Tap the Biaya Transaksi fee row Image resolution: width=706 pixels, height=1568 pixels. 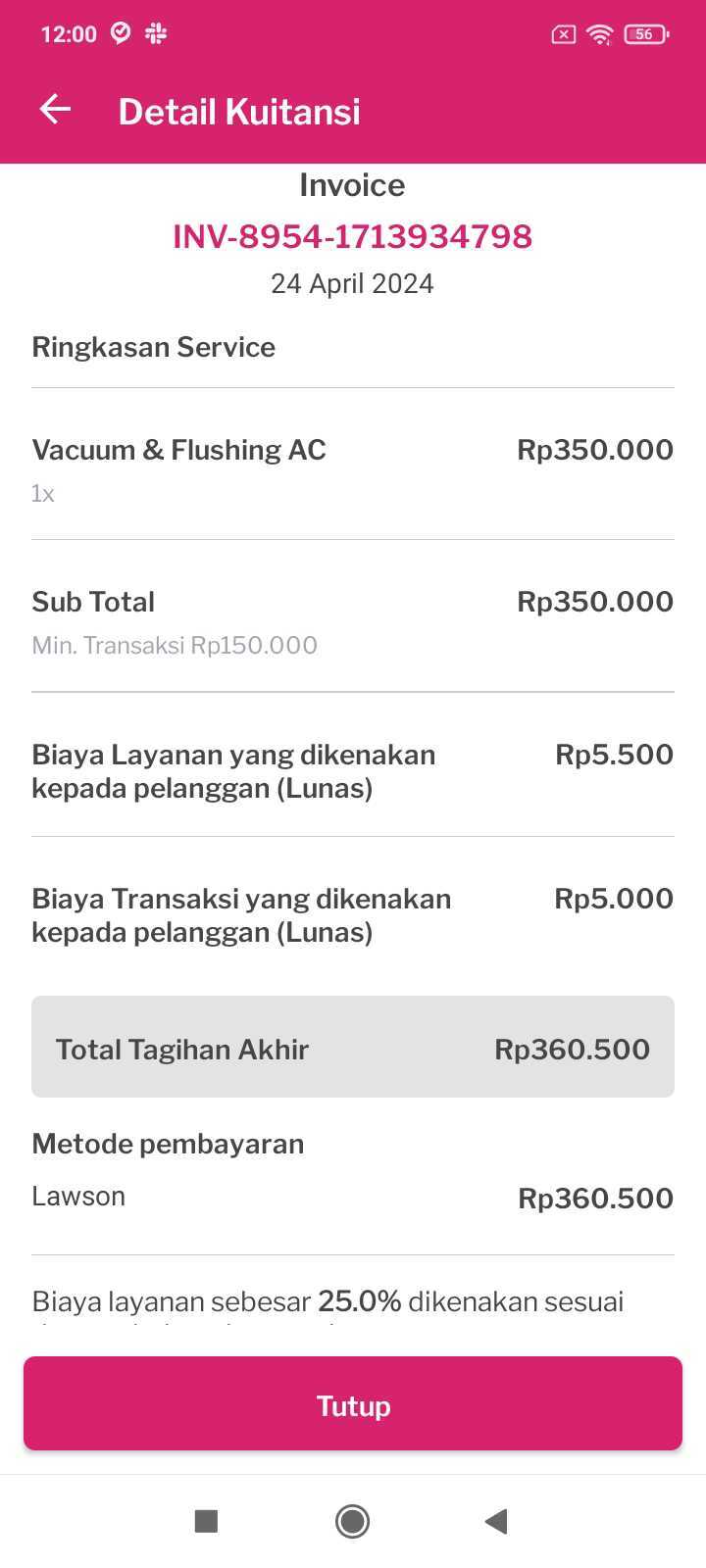pyautogui.click(x=241, y=915)
